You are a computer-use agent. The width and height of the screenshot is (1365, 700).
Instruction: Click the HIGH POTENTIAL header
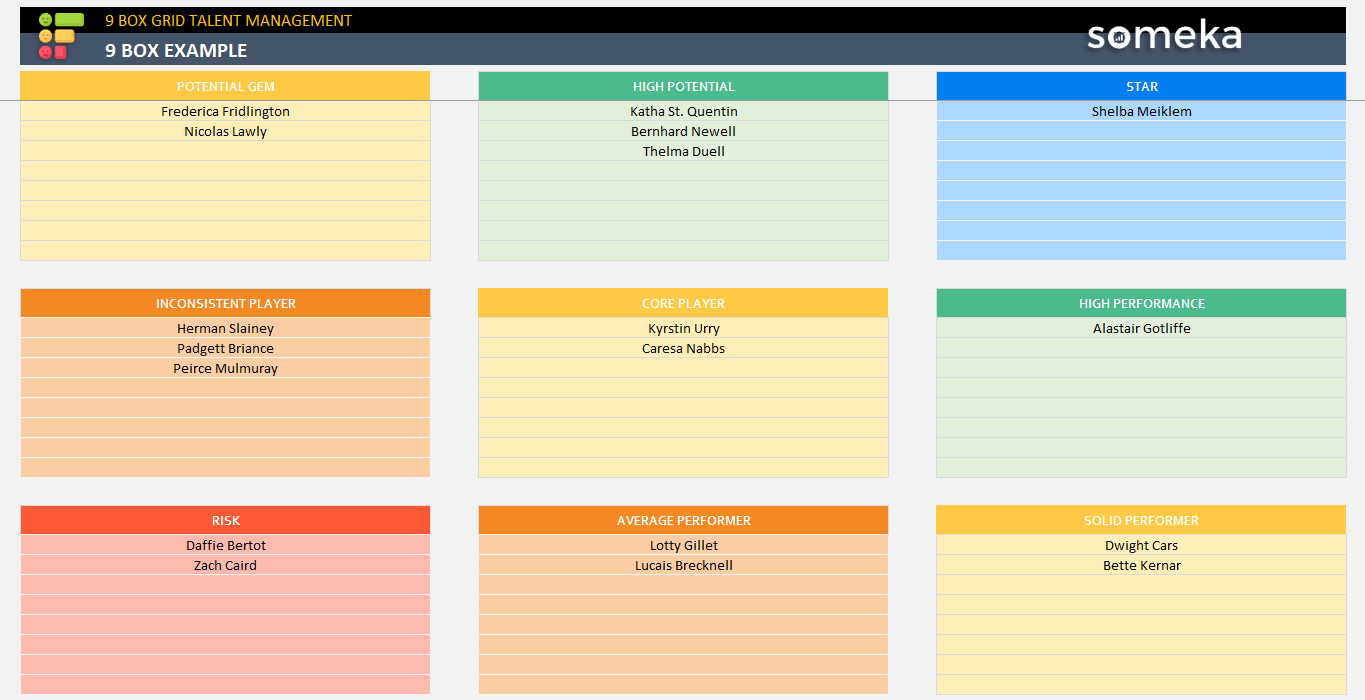pyautogui.click(x=683, y=86)
